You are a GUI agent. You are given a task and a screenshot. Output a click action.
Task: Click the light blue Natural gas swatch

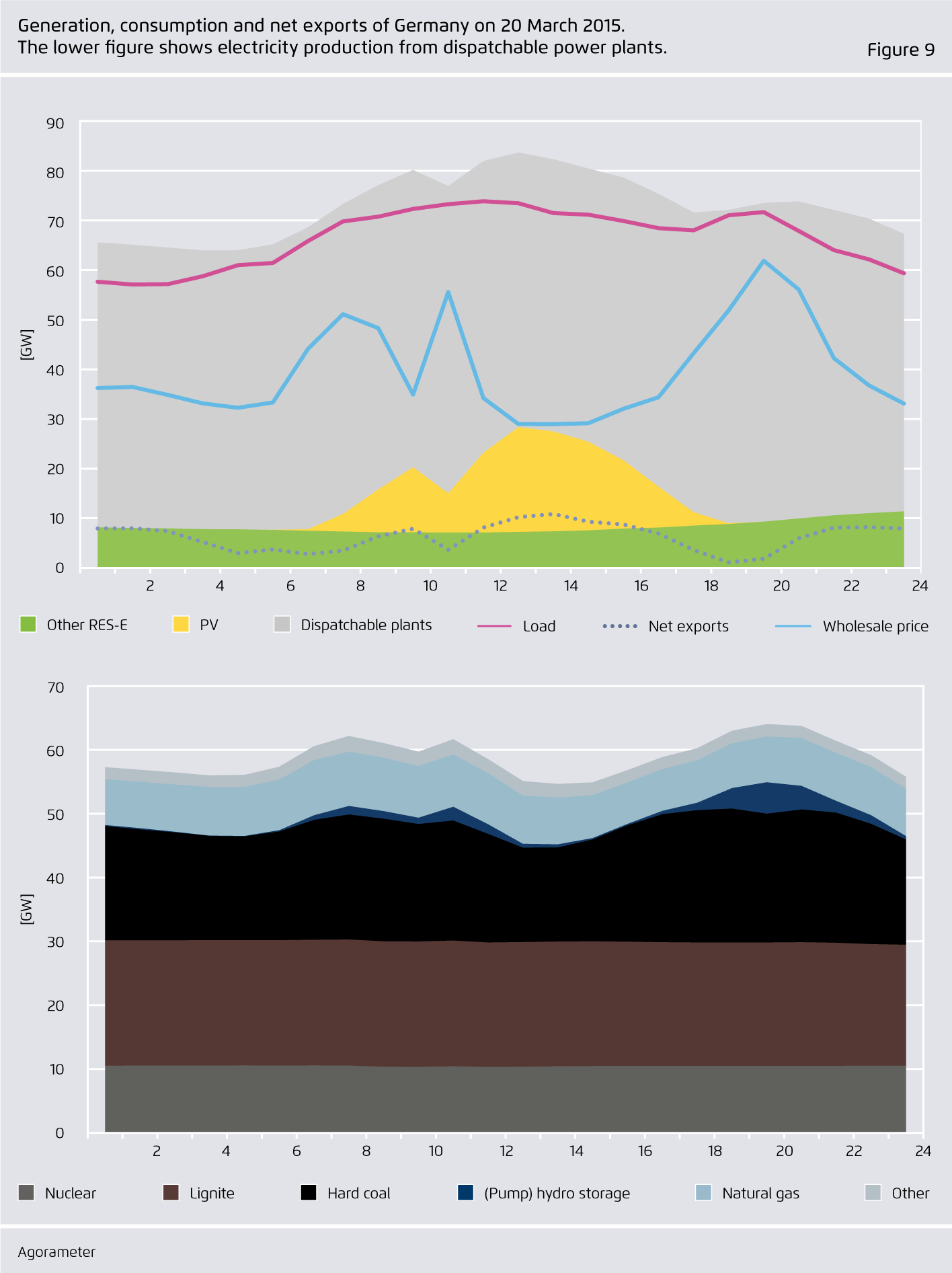(703, 1193)
